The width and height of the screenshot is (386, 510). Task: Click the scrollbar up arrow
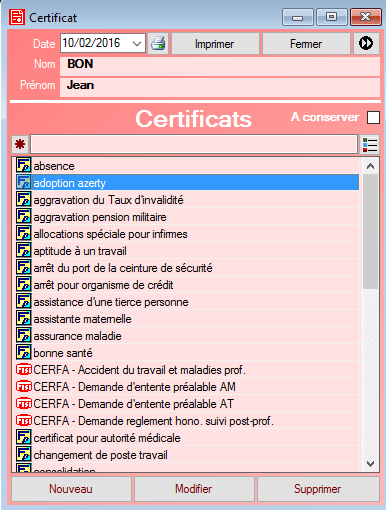pyautogui.click(x=370, y=166)
